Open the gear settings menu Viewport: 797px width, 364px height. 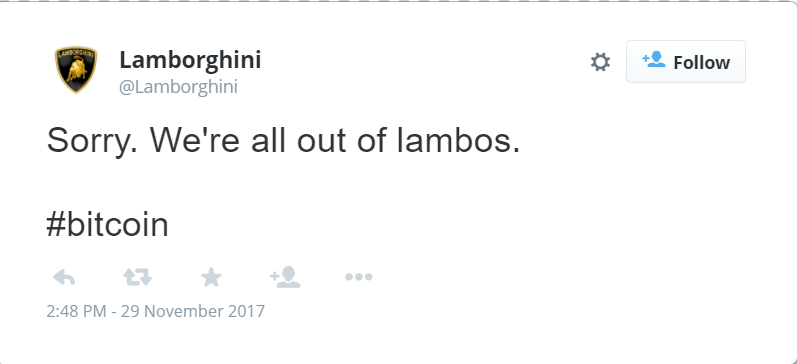(600, 62)
